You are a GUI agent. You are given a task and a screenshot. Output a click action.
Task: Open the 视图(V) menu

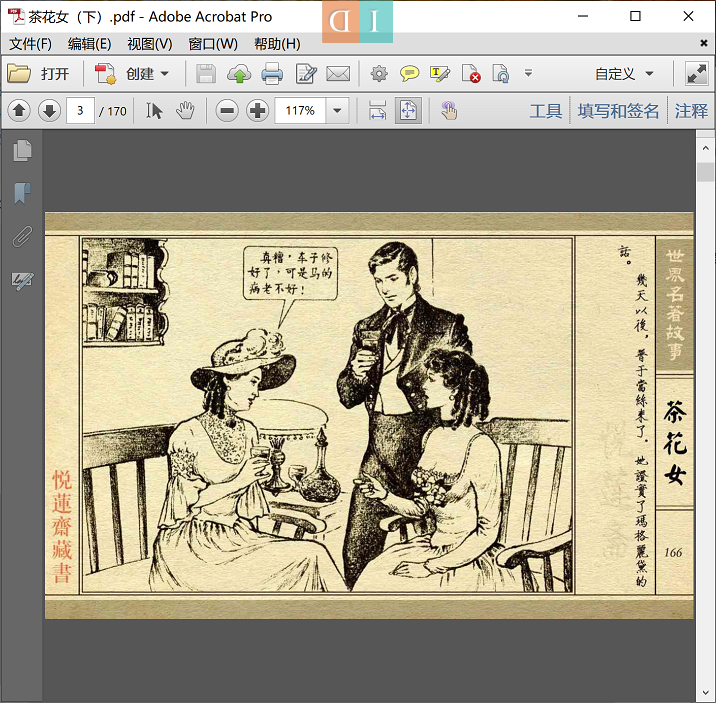coord(150,44)
